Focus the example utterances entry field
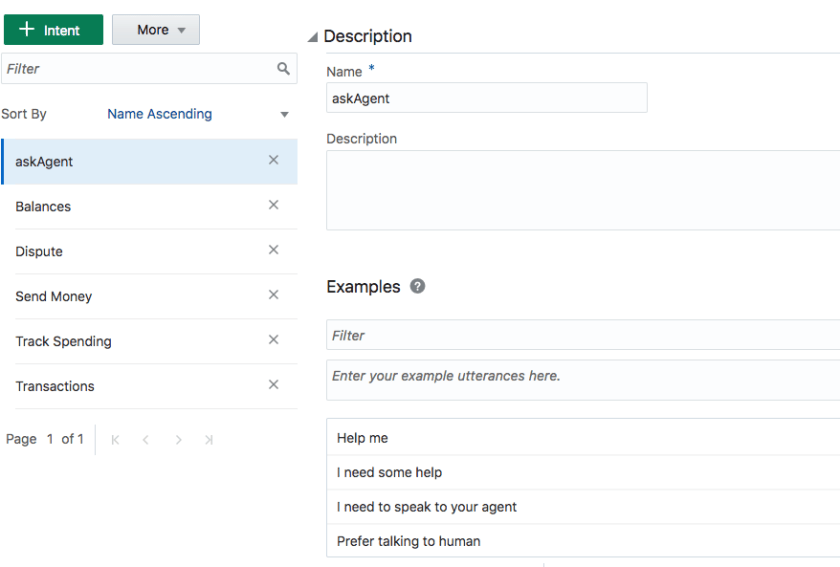This screenshot has width=840, height=567. pyautogui.click(x=580, y=377)
